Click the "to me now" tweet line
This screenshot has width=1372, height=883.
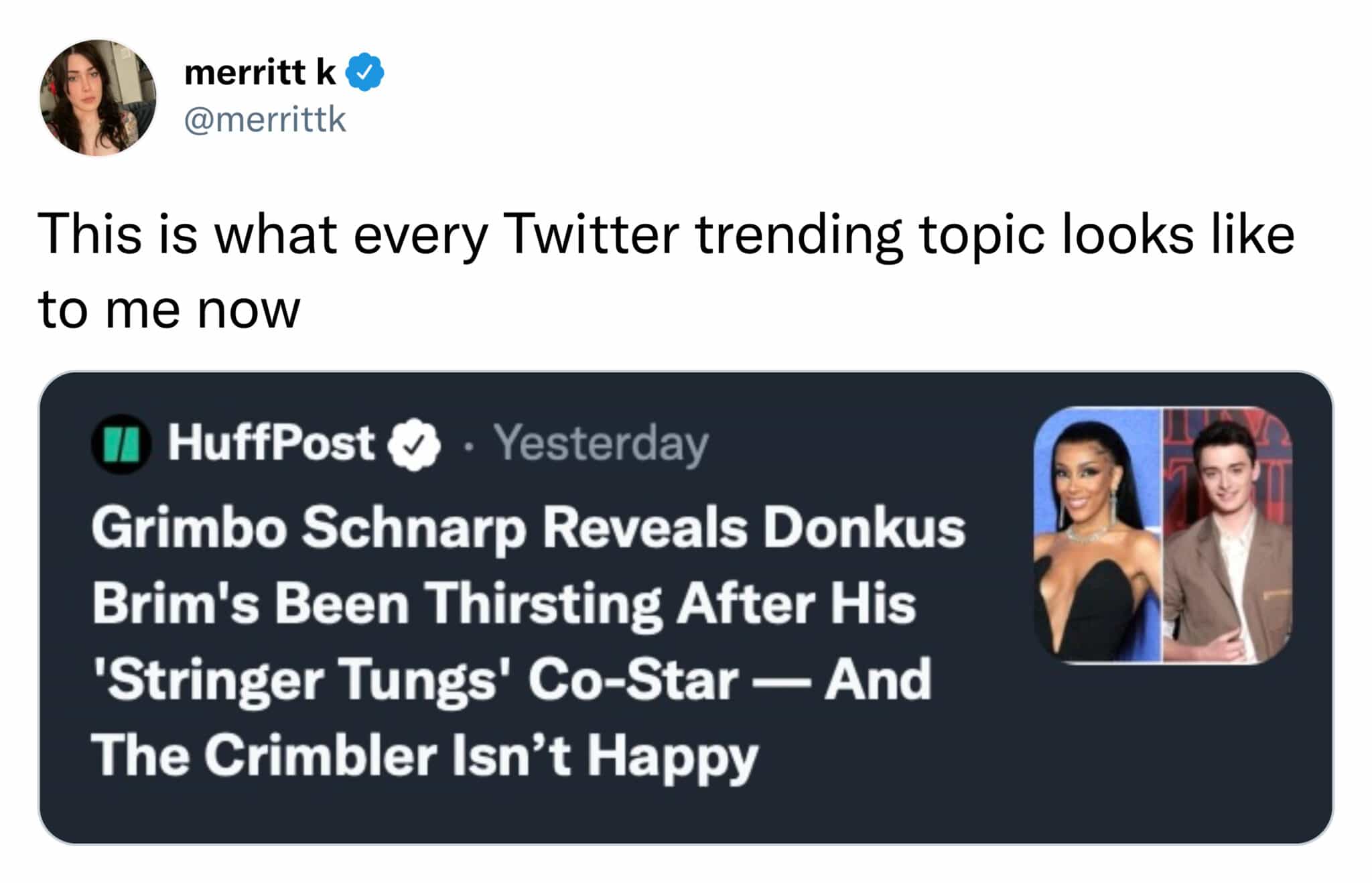tap(169, 309)
